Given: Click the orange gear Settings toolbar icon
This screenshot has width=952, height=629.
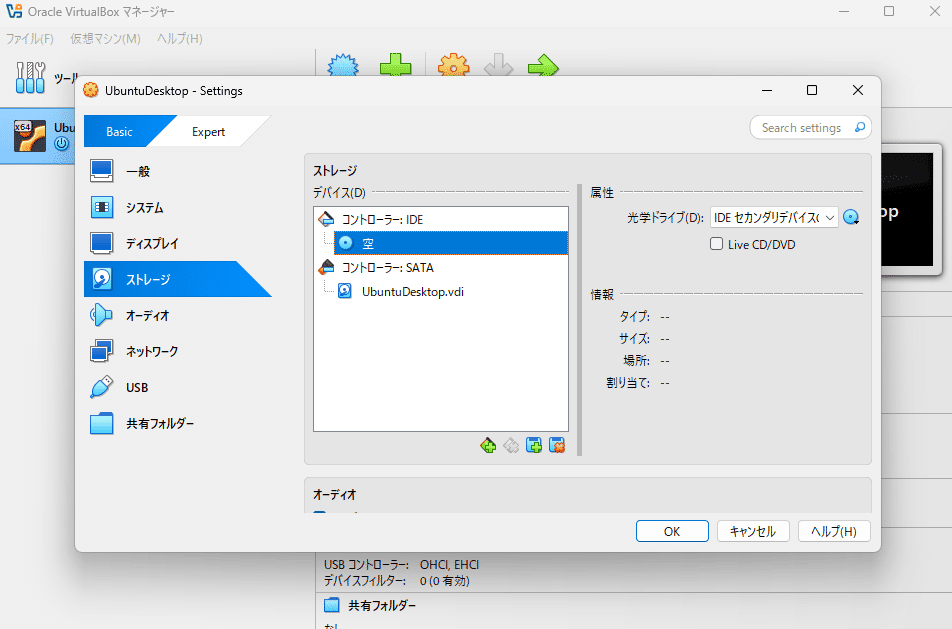Looking at the screenshot, I should tap(454, 65).
